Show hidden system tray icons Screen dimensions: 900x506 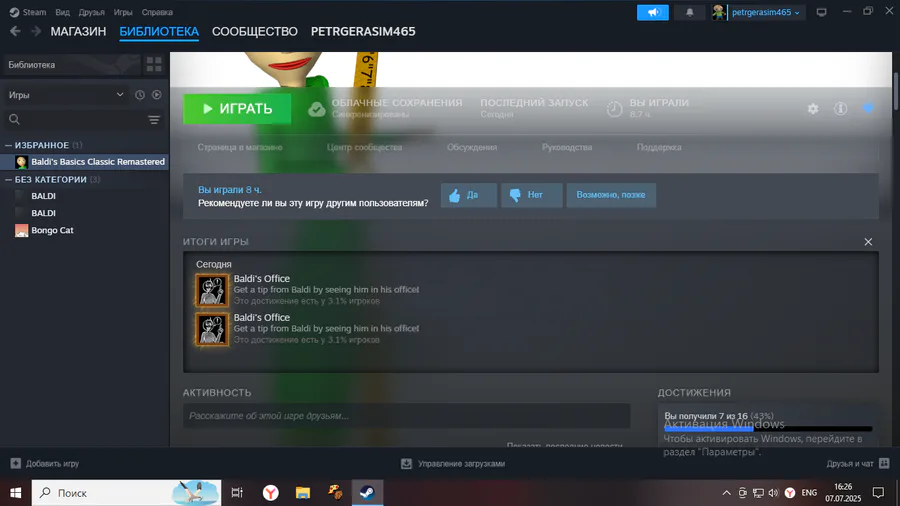pyautogui.click(x=727, y=493)
